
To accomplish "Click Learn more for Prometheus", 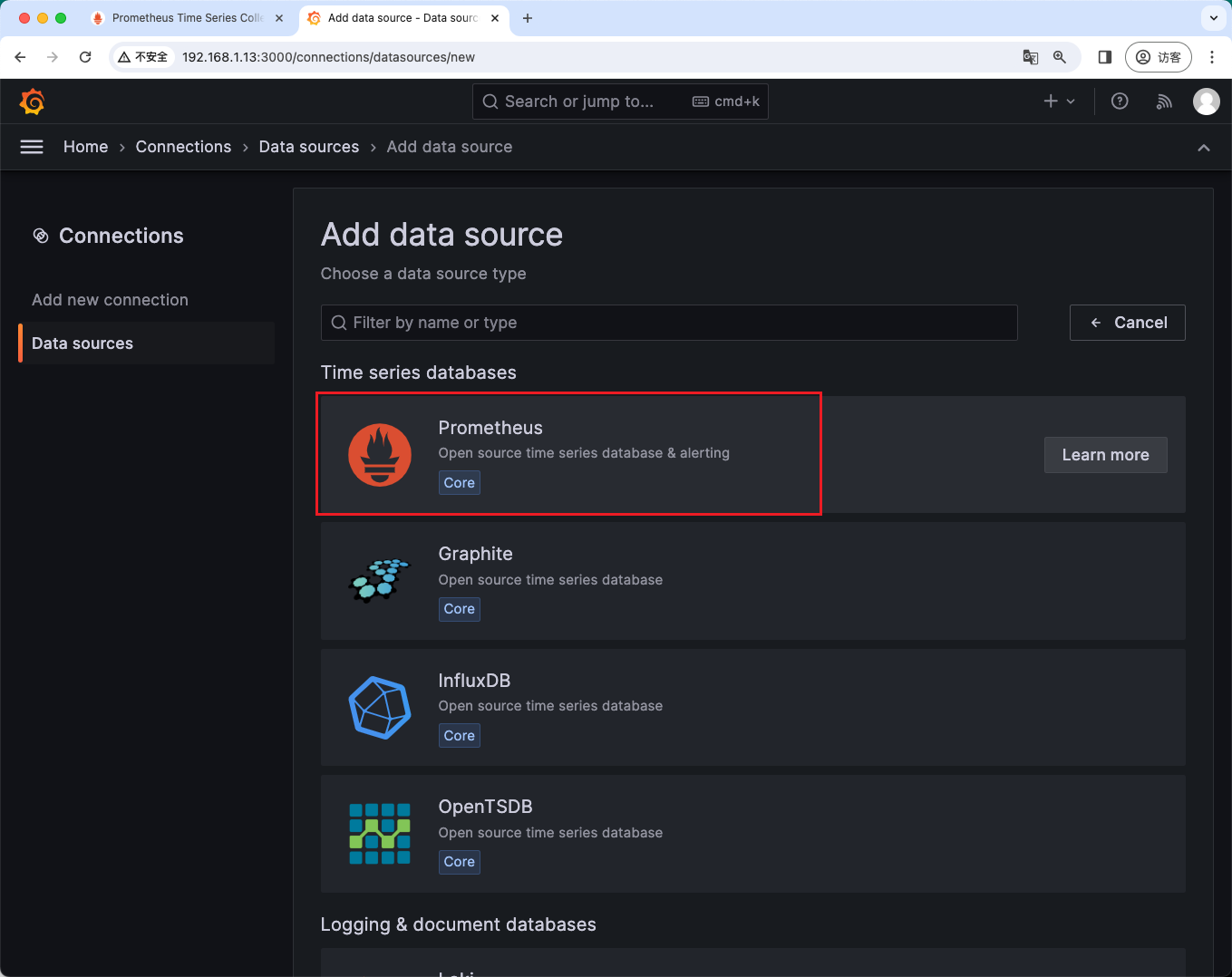I will coord(1105,455).
